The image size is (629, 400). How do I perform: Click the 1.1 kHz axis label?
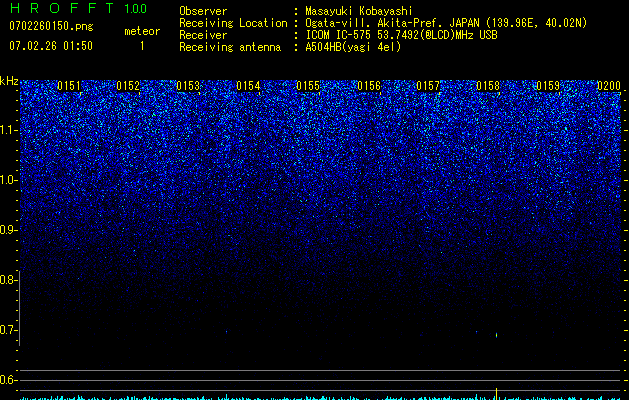pos(8,130)
